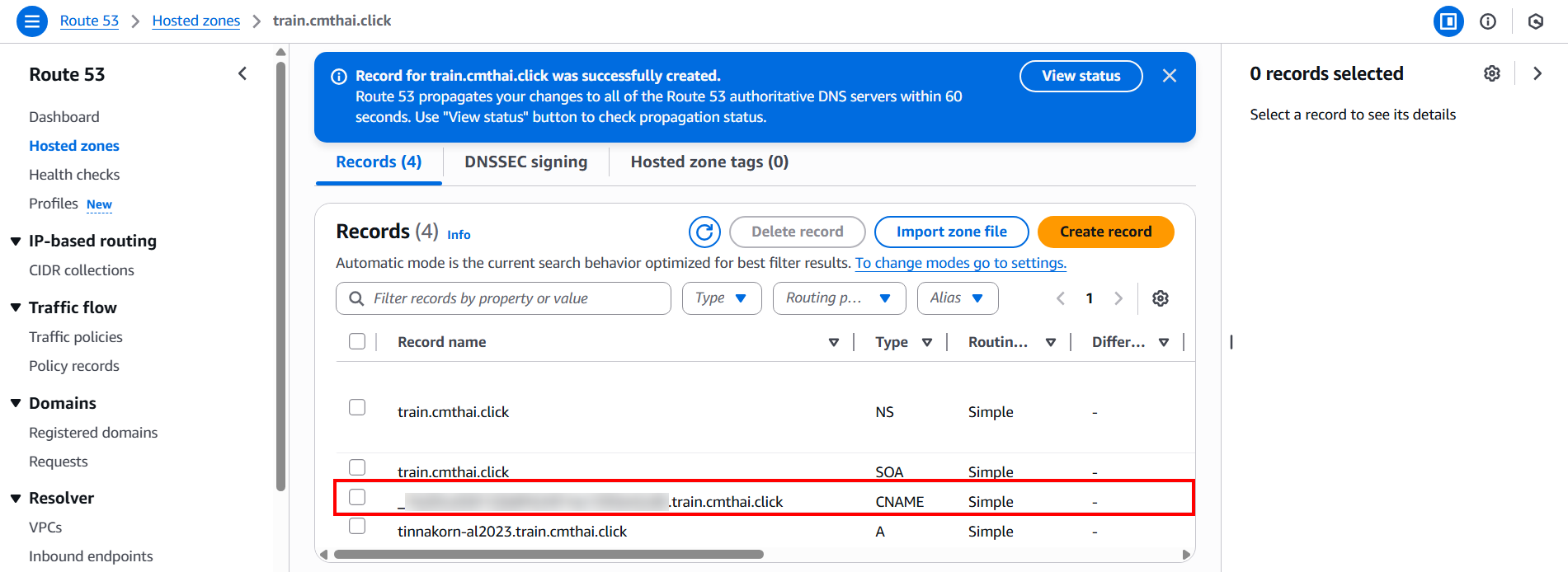Open the info circle icon in top bar
The image size is (1568, 572).
[x=1488, y=21]
